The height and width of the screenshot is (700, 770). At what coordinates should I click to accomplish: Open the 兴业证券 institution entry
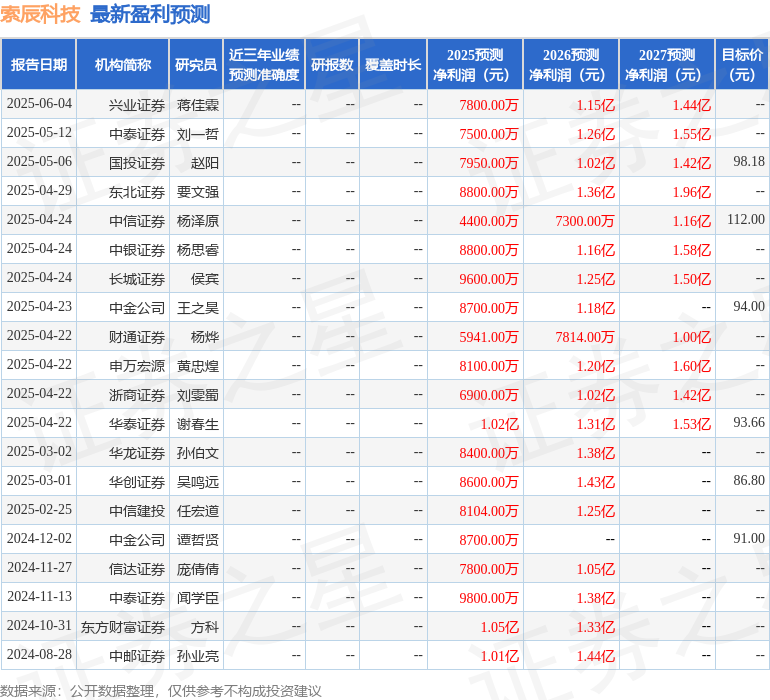(x=137, y=105)
